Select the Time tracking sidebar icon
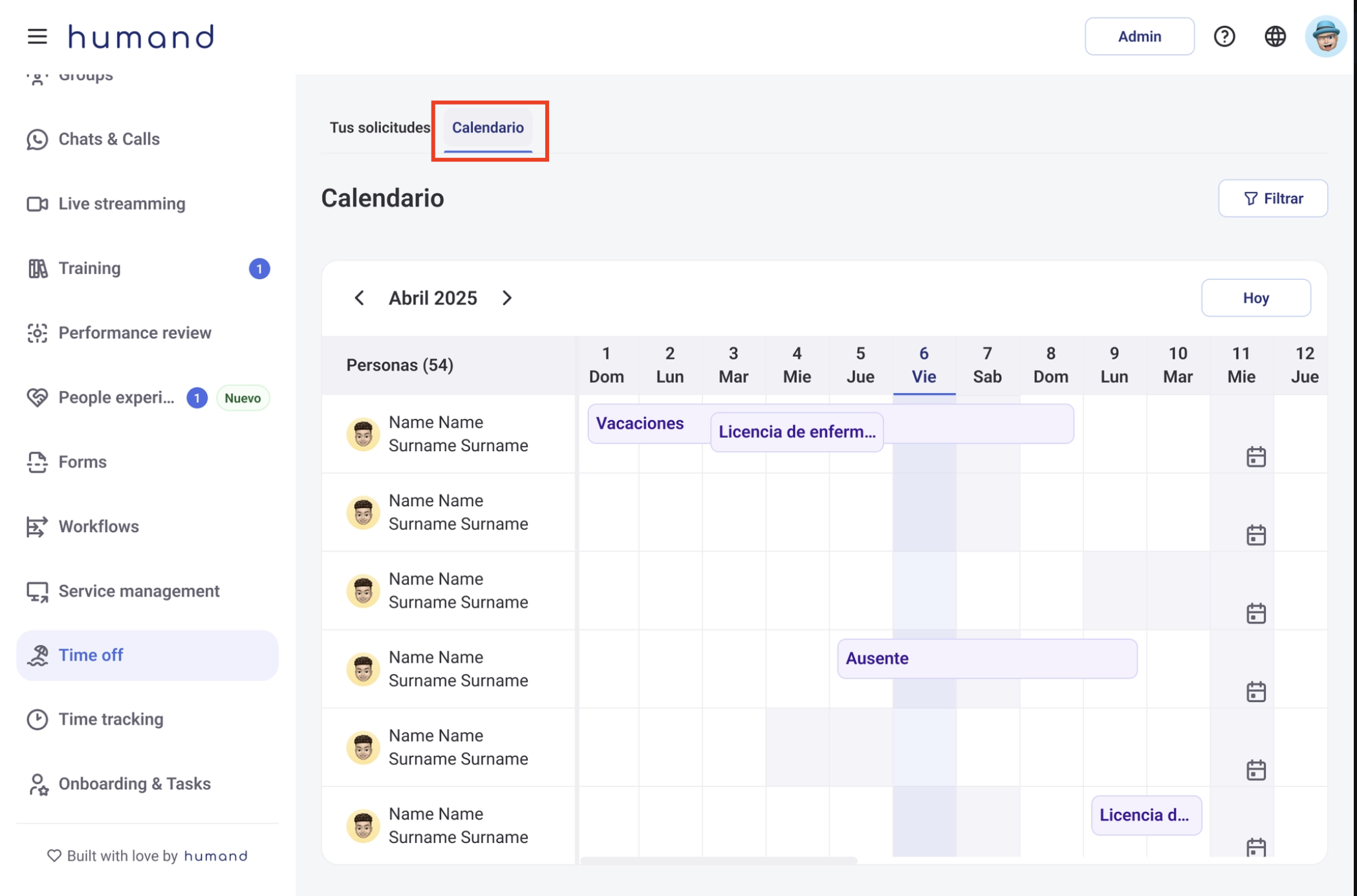Viewport: 1357px width, 896px height. click(x=38, y=719)
